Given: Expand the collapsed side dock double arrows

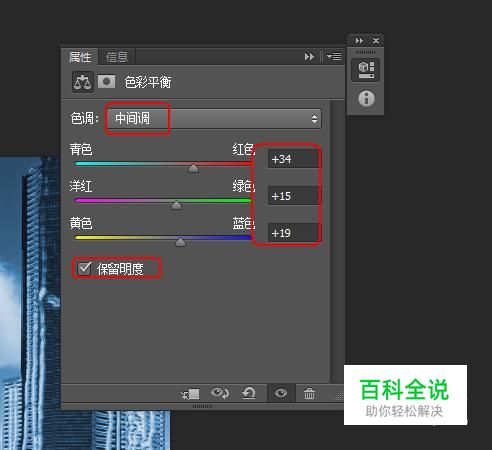Looking at the screenshot, I should [x=359, y=41].
